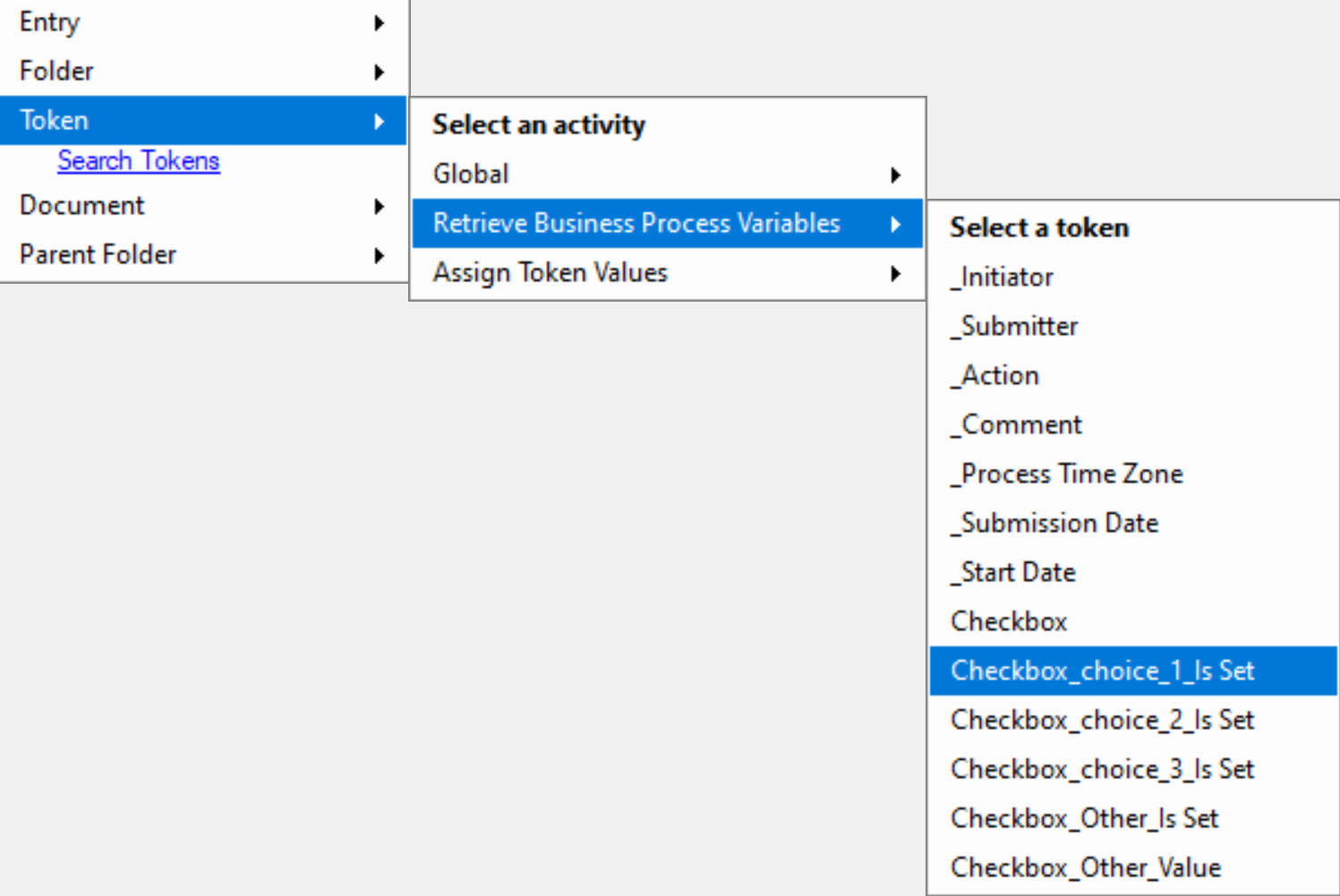Choose the _Submitter token
This screenshot has height=896, width=1340.
point(1133,326)
